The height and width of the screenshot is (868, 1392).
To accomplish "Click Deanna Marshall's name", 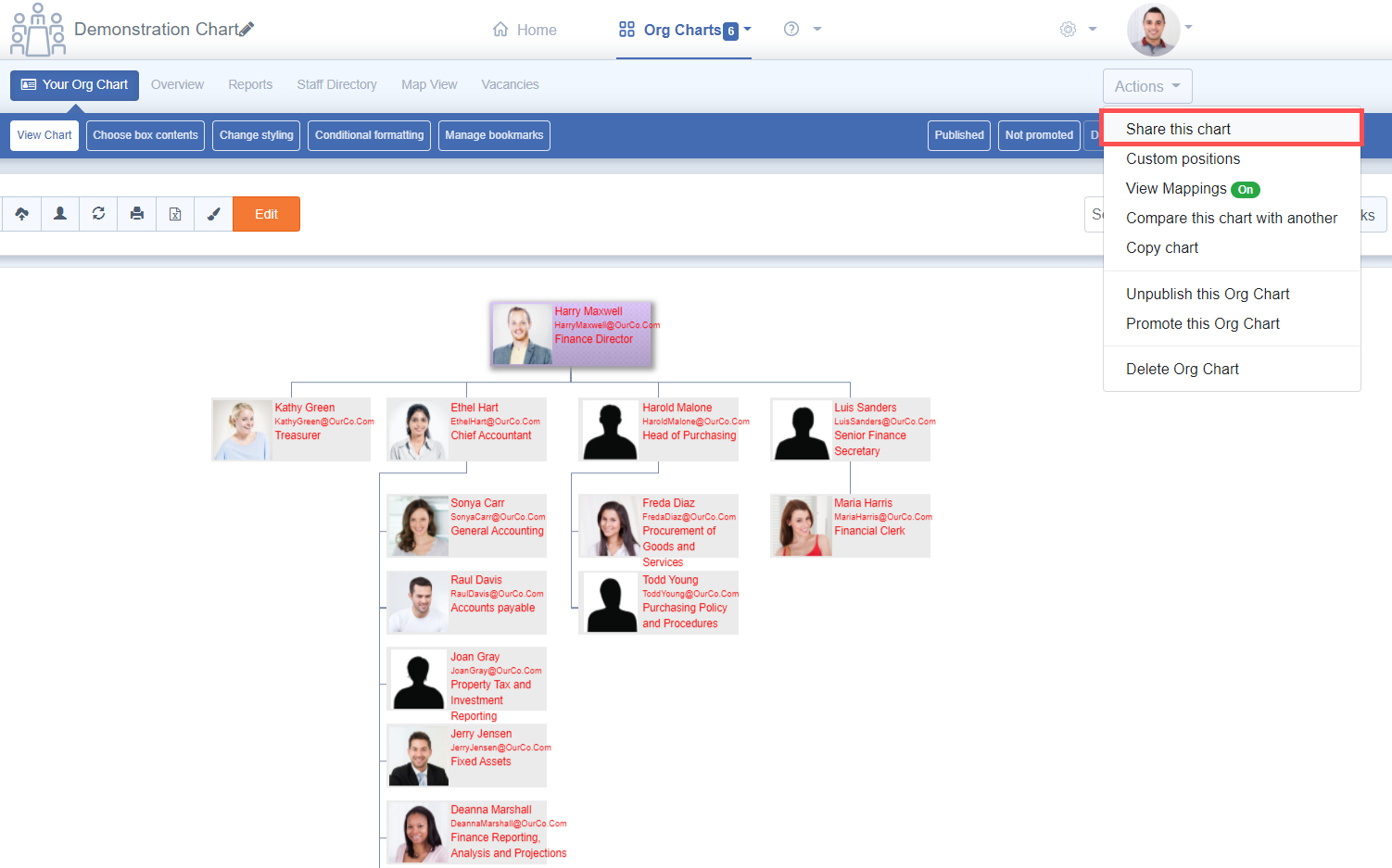I will 491,810.
